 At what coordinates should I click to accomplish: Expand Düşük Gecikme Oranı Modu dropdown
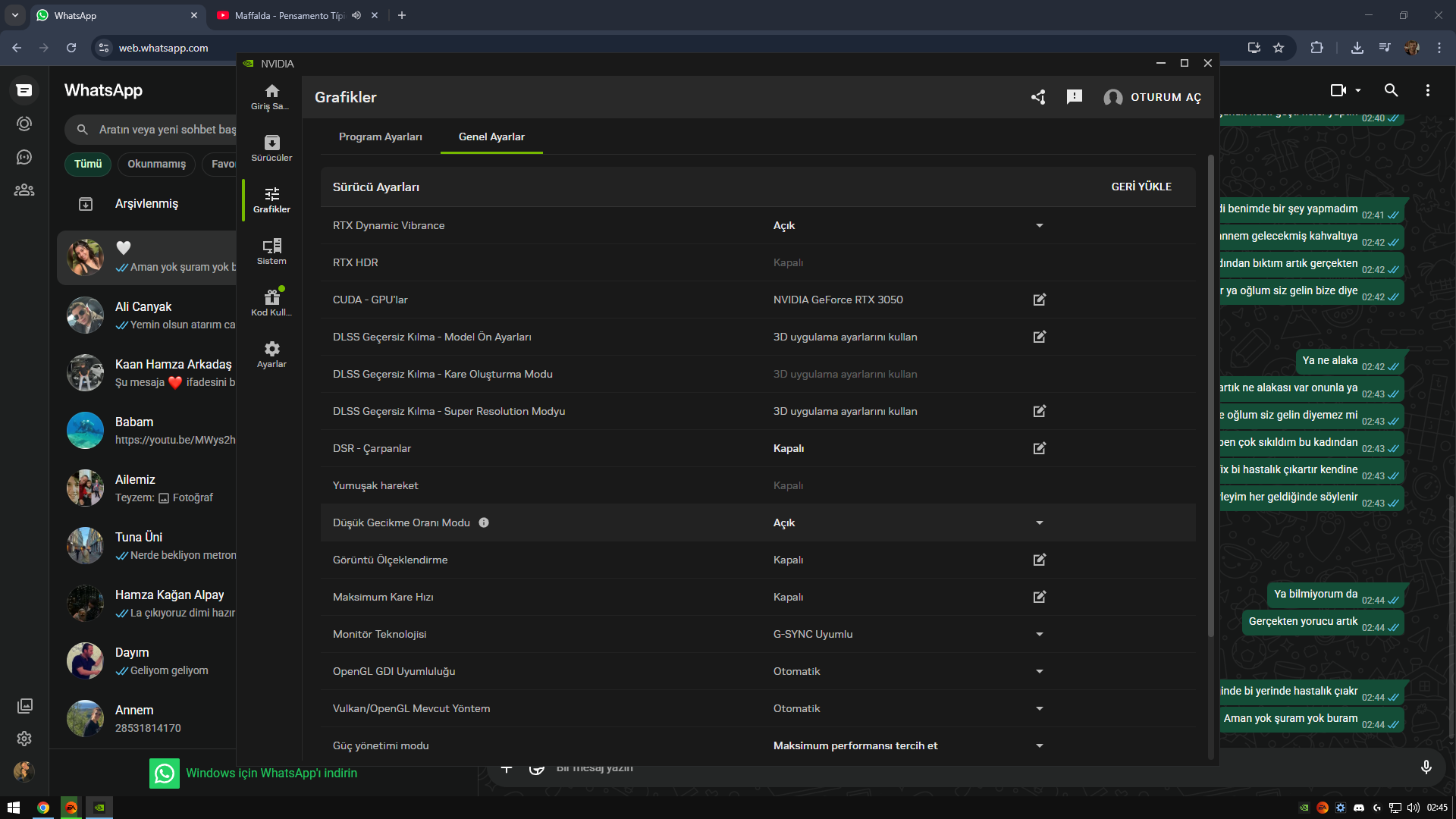(1040, 522)
